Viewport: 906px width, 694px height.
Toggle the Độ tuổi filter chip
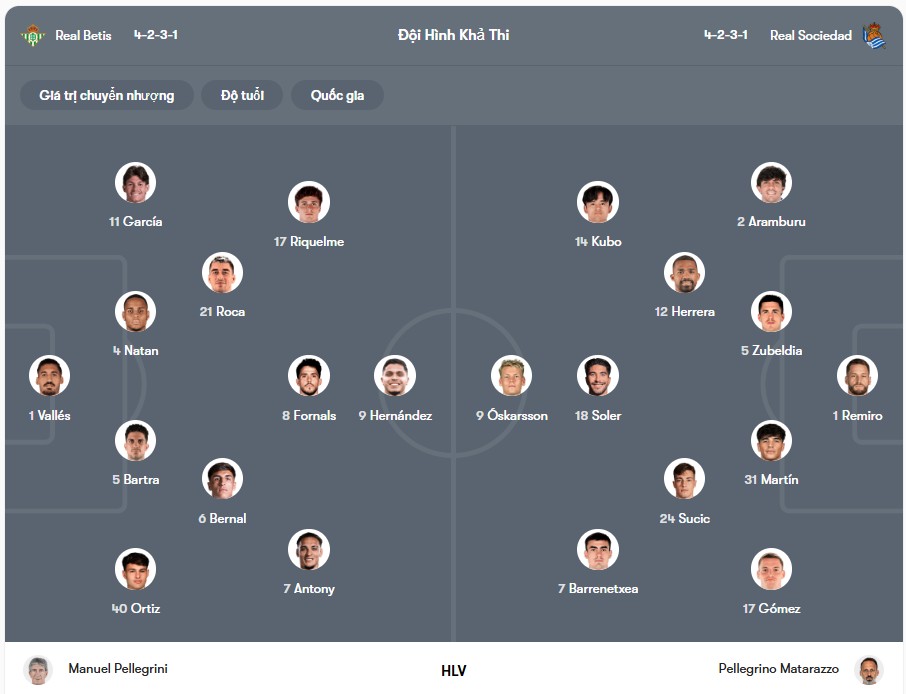point(242,95)
